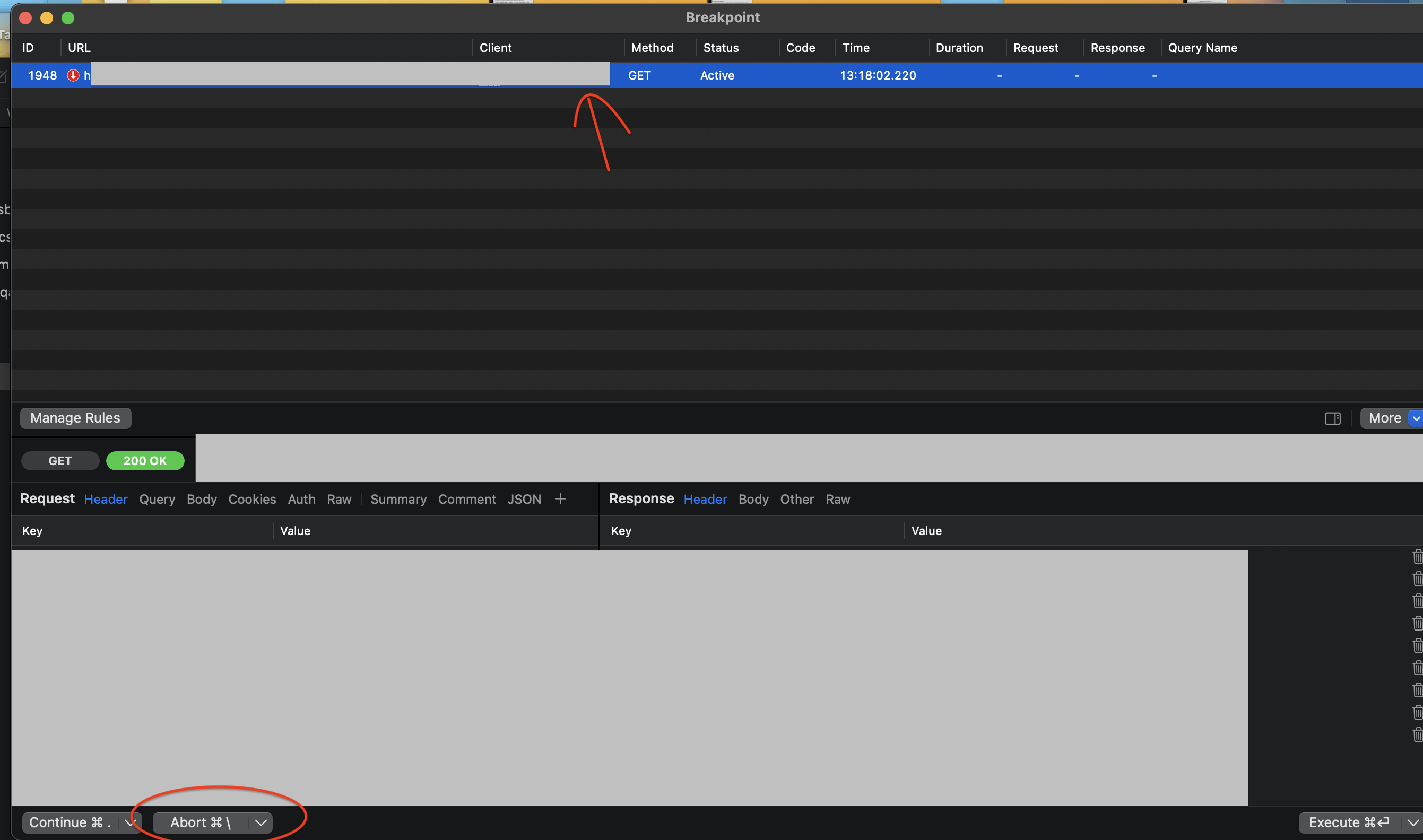The image size is (1423, 840).
Task: Delete the third response header row
Action: (1417, 601)
